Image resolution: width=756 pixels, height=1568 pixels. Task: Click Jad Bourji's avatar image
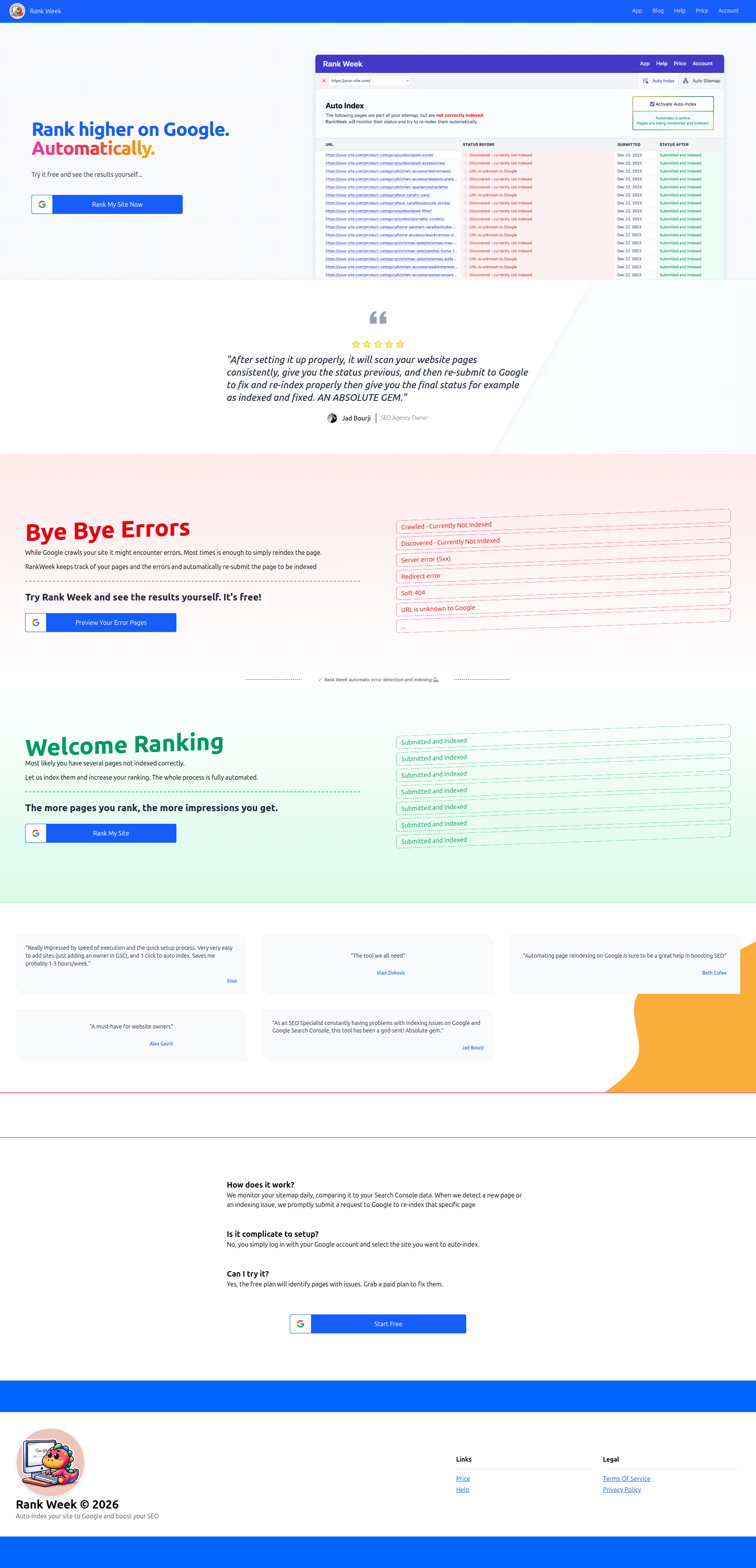point(332,418)
